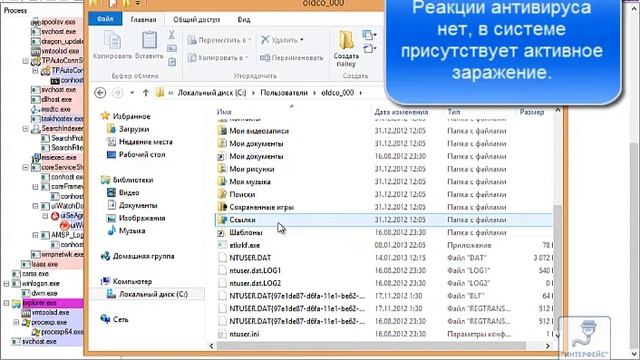
Task: Open the Общий доступ ribbon tab
Action: pyautogui.click(x=196, y=19)
